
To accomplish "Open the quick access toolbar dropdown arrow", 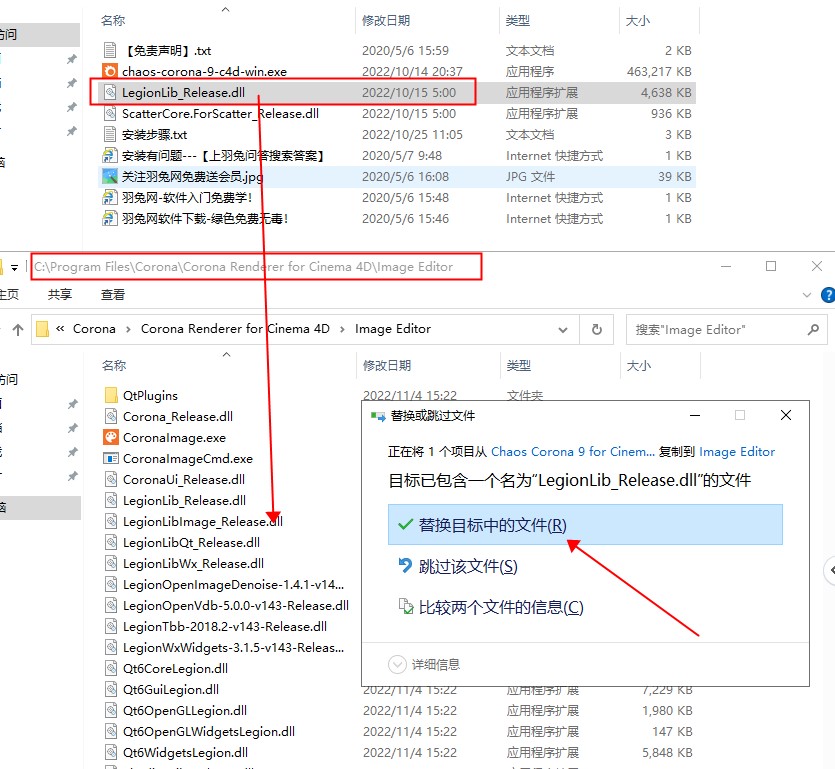I will click(x=14, y=267).
